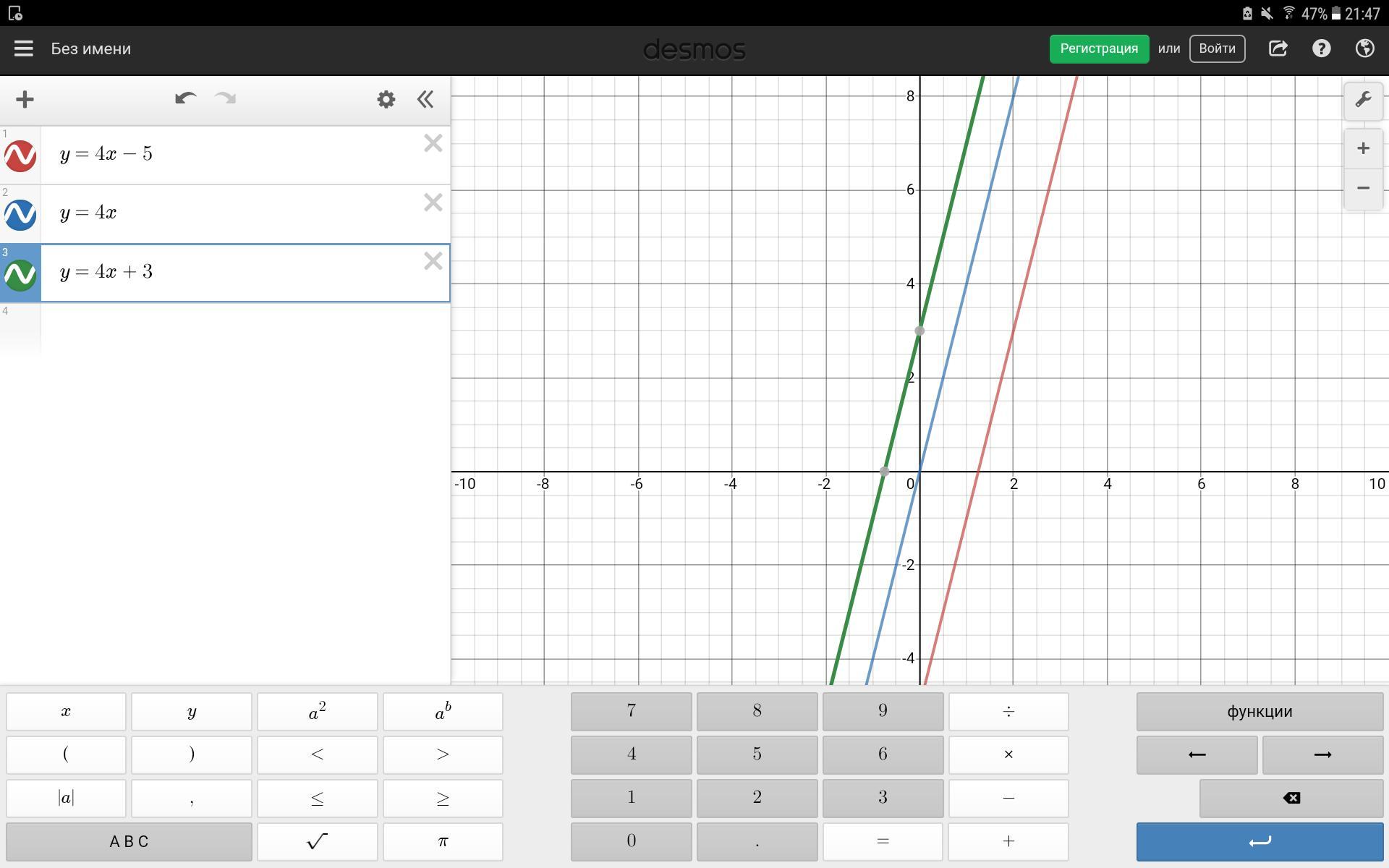Click the Регистрация button
The image size is (1389, 868).
tap(1098, 48)
